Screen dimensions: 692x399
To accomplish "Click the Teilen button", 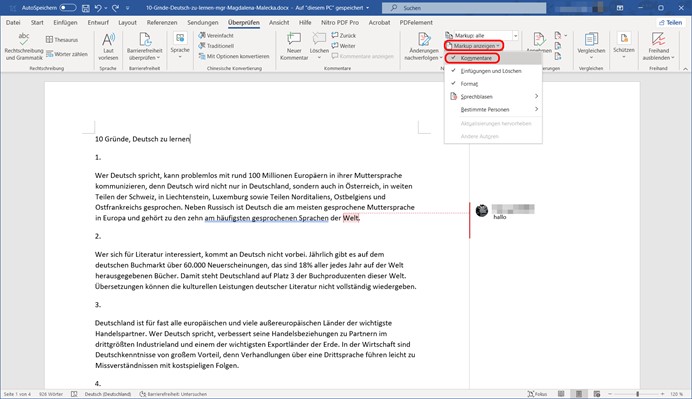I will coord(671,23).
